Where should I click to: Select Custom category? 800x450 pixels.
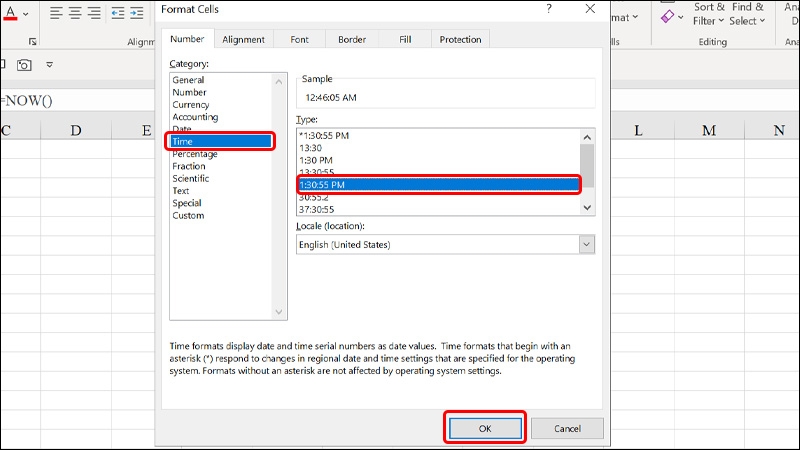point(188,215)
